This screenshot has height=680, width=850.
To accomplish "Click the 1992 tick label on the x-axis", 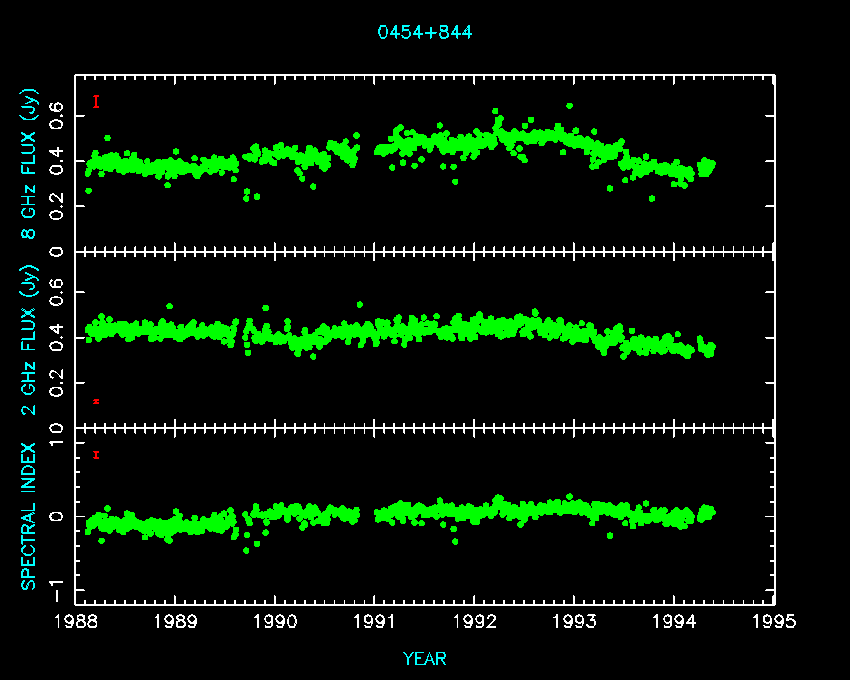I will click(475, 622).
